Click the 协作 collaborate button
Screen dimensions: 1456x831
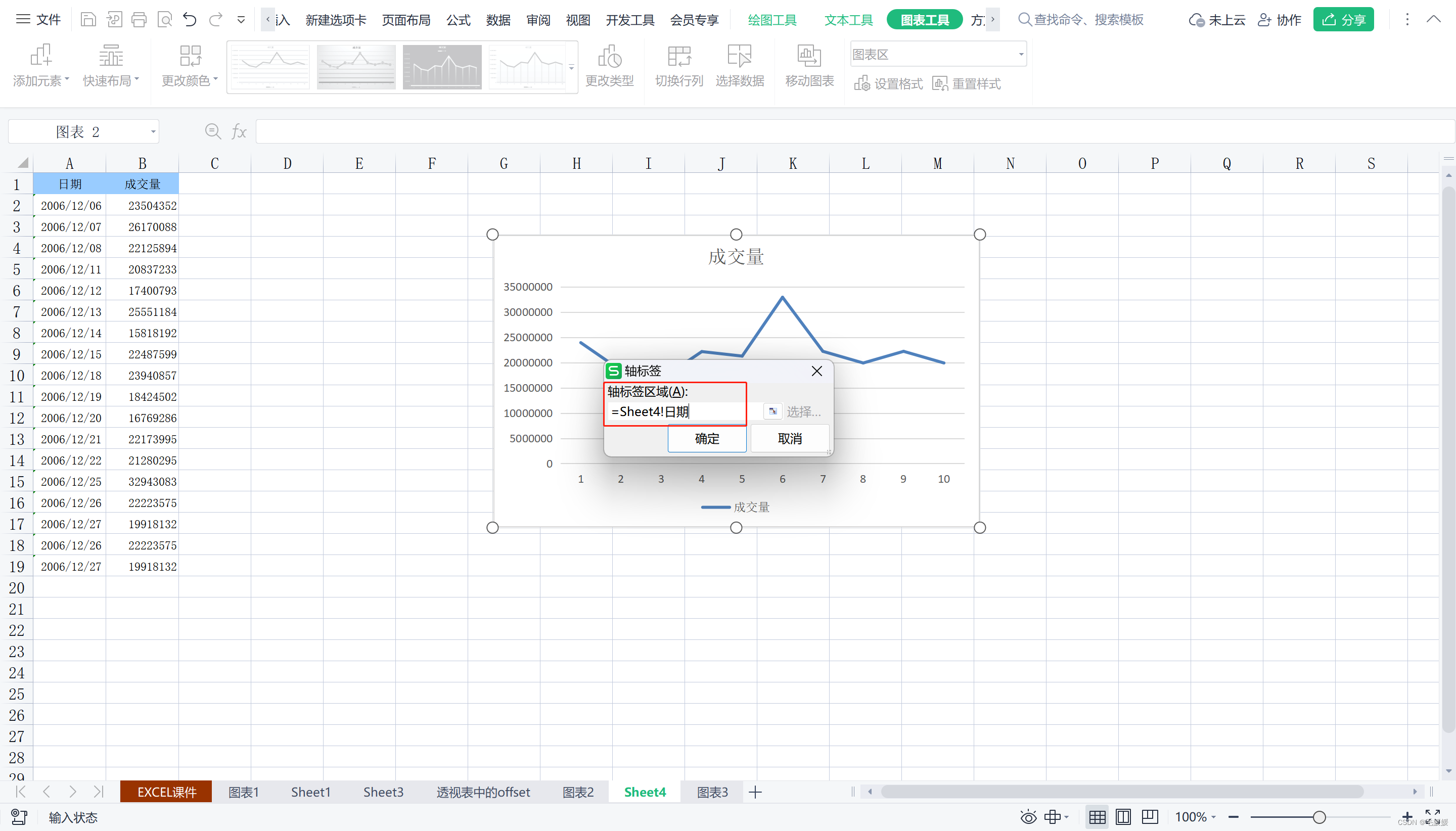pos(1279,20)
